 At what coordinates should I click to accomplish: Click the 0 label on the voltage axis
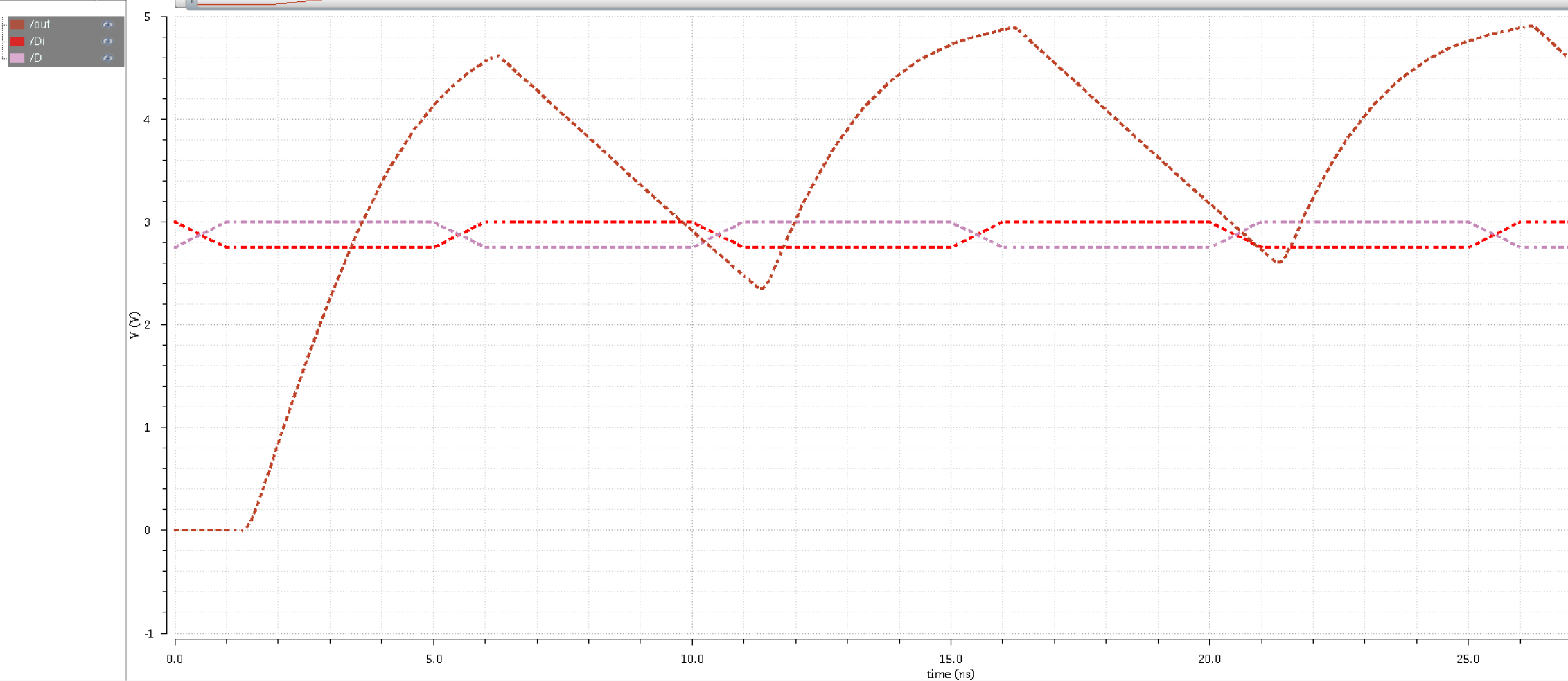click(147, 530)
